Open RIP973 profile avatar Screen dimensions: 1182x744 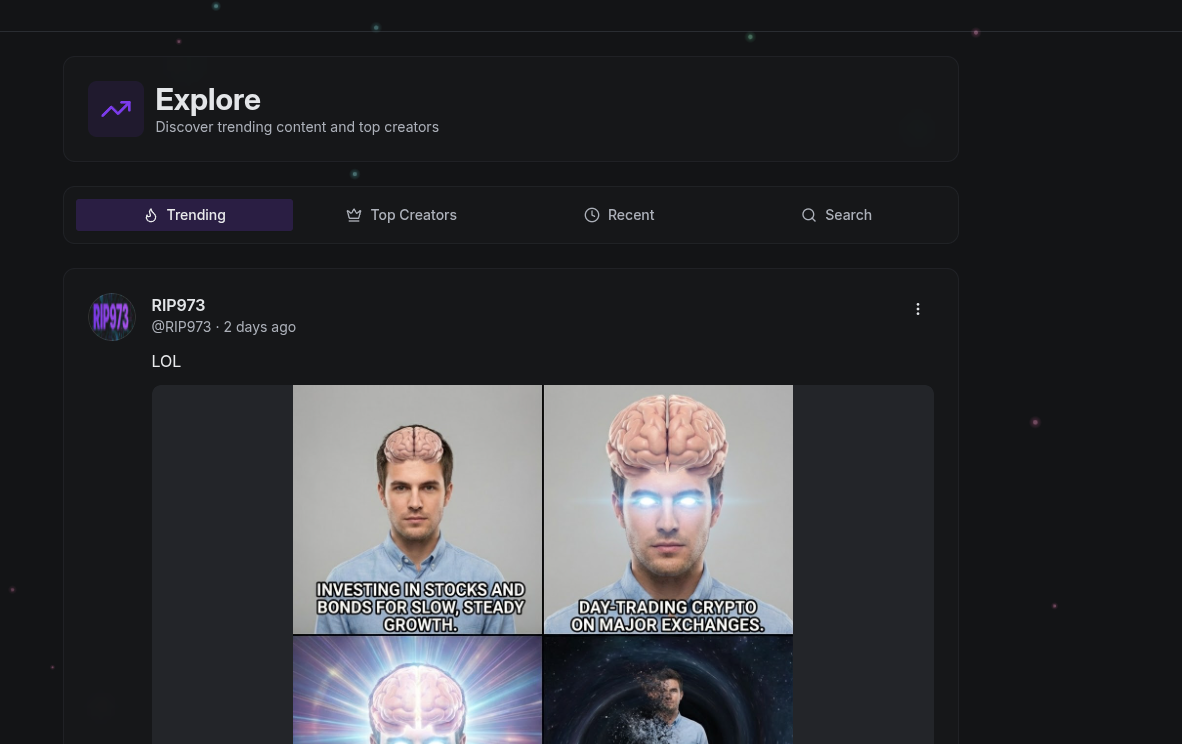pyautogui.click(x=112, y=317)
